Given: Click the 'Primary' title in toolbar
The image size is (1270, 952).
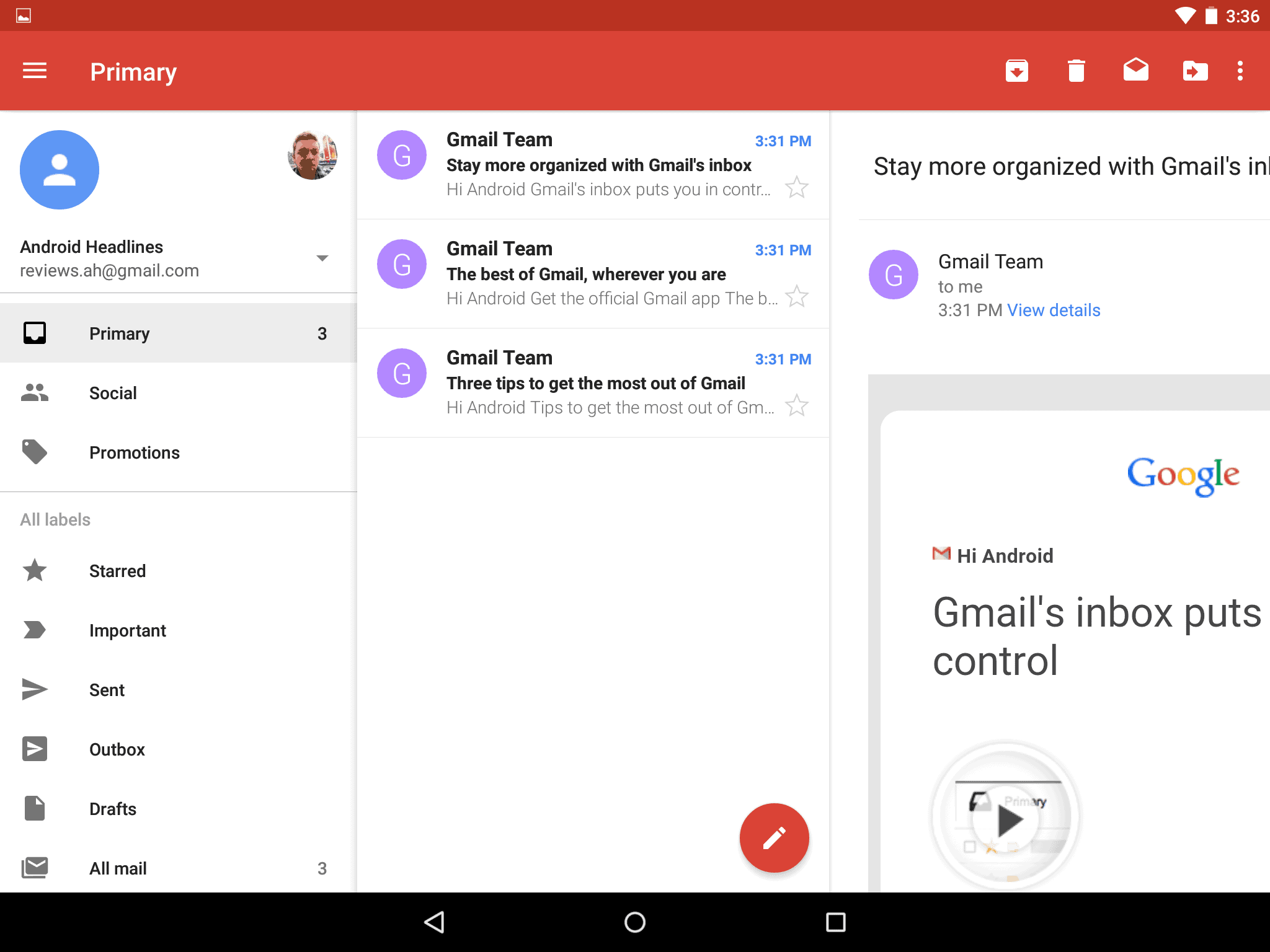Looking at the screenshot, I should point(133,72).
